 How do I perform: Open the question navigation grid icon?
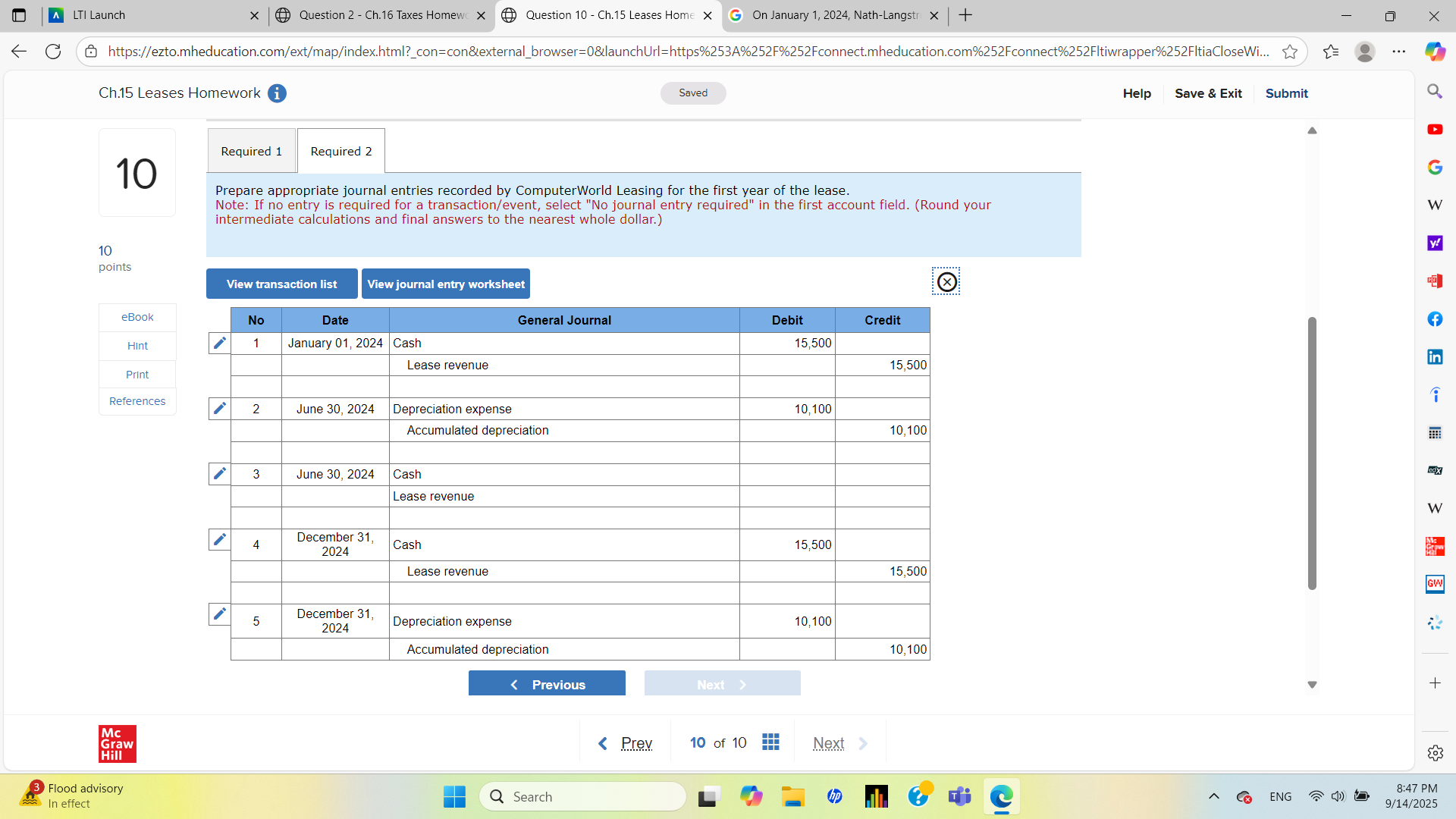pyautogui.click(x=770, y=742)
